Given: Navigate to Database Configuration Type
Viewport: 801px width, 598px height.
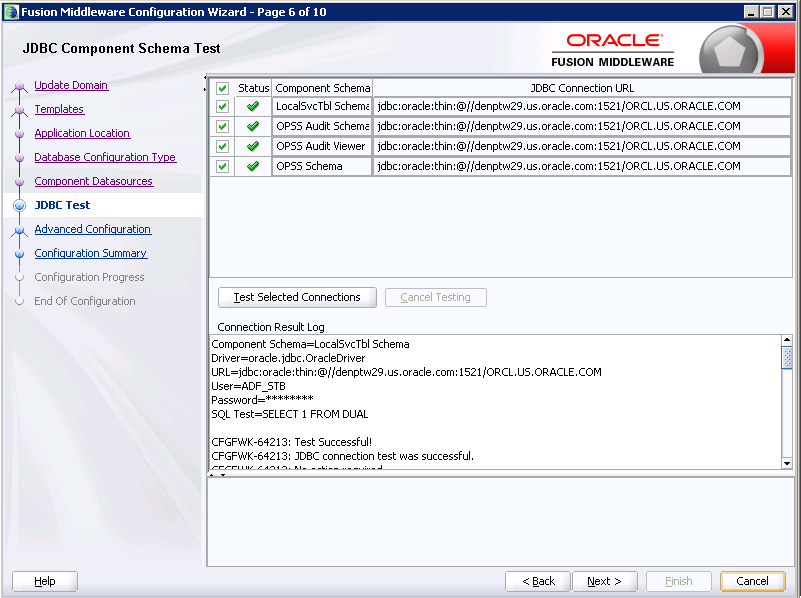Looking at the screenshot, I should click(105, 157).
